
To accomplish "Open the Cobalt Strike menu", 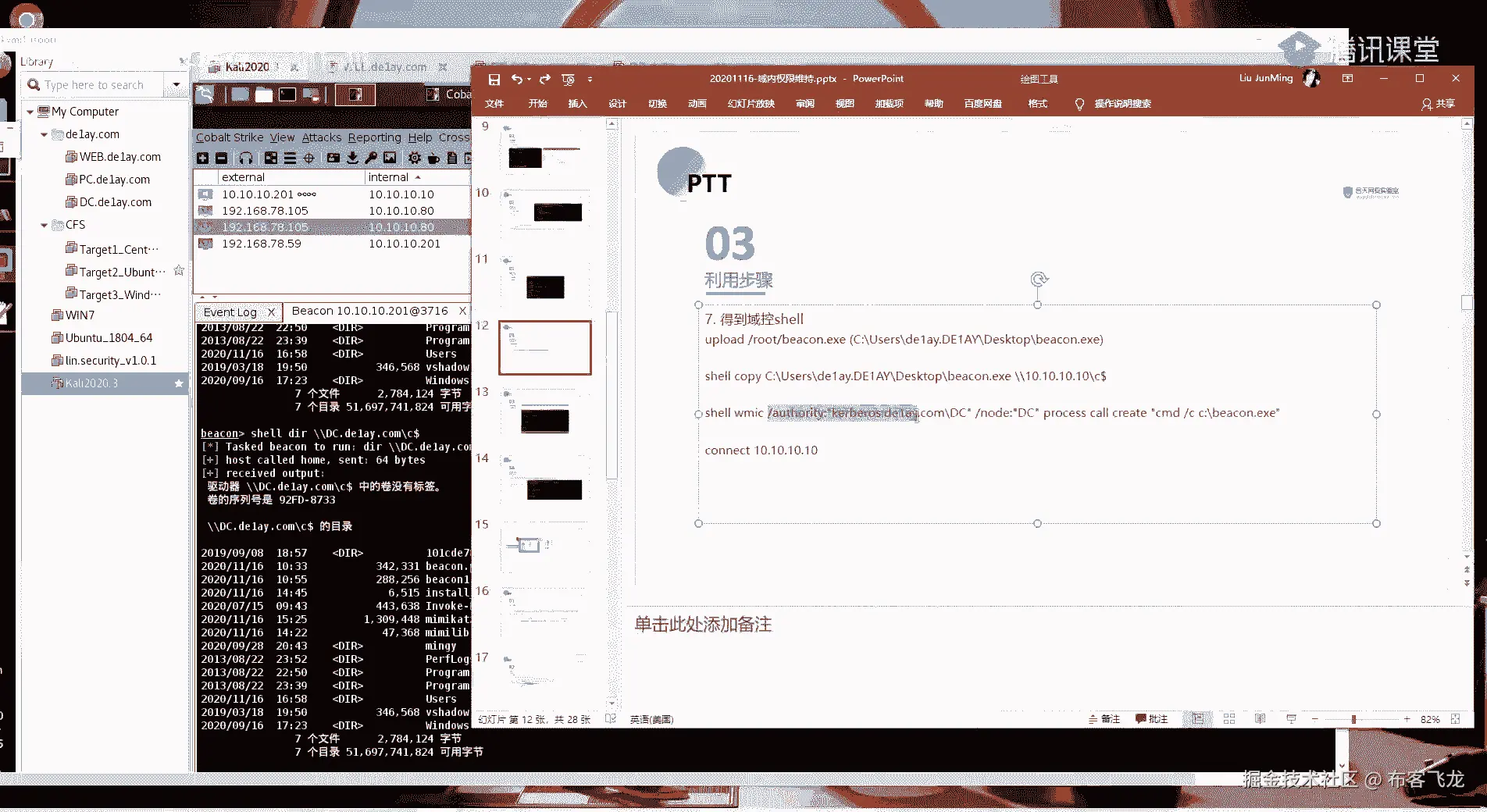I will (x=230, y=137).
